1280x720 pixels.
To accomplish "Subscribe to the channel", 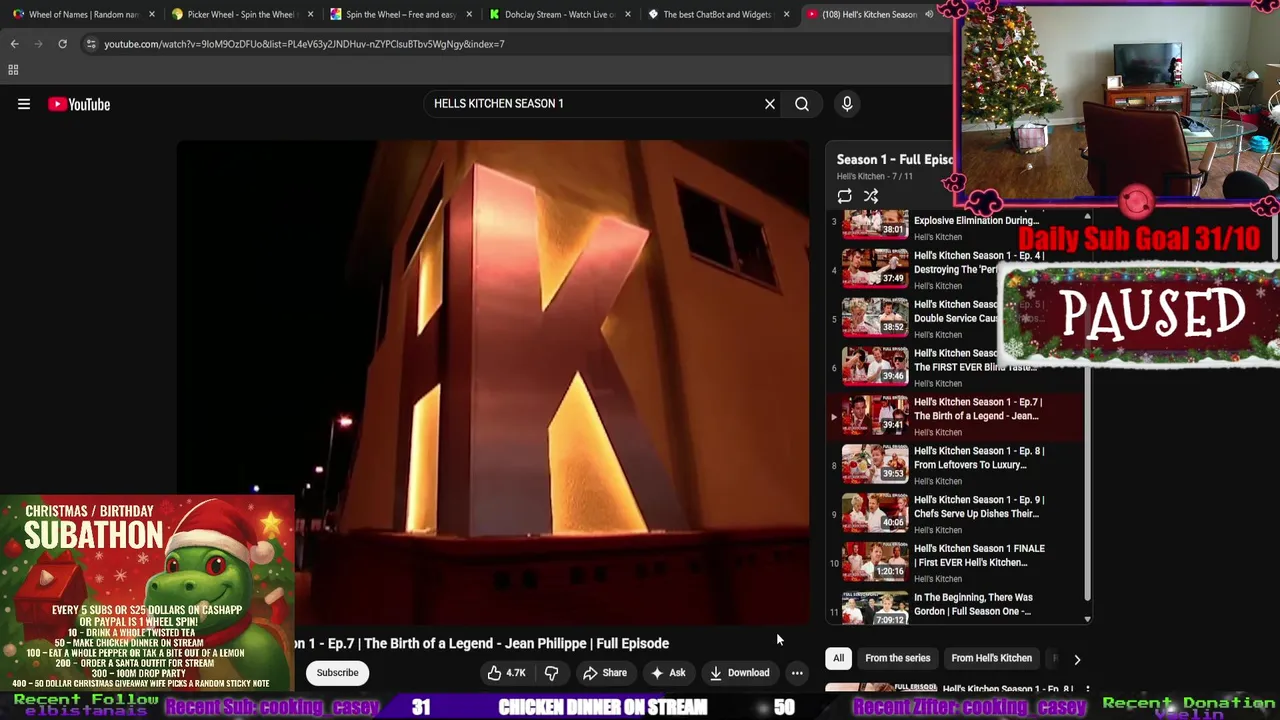I will click(x=338, y=673).
